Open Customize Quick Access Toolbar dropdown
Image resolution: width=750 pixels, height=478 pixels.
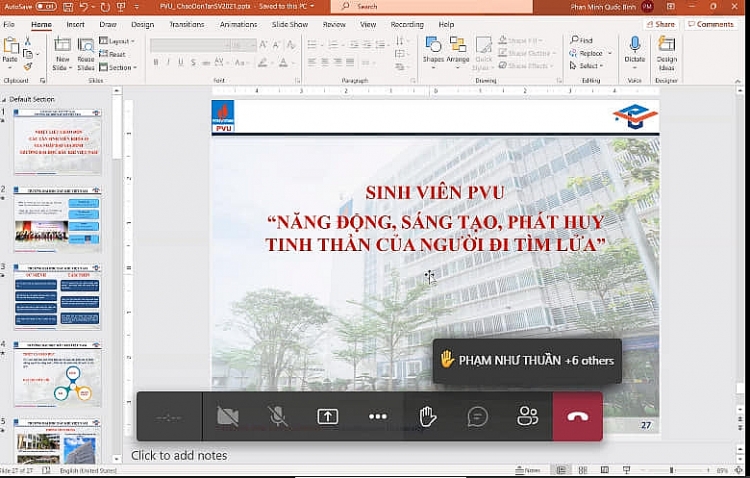(x=137, y=7)
